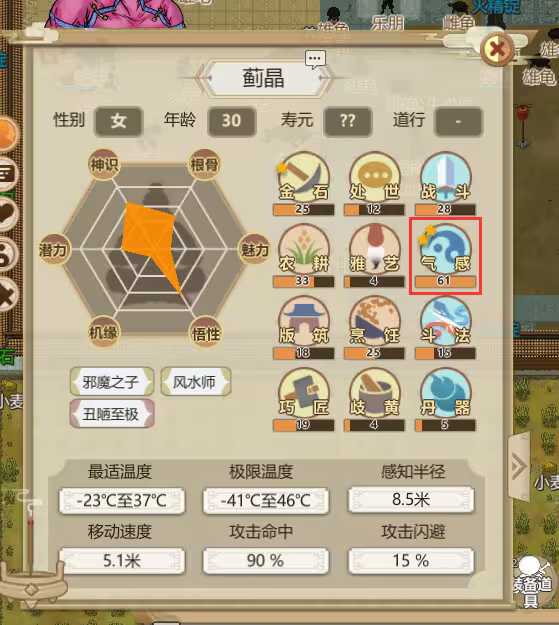
Task: Expand the side panel arrow tab
Action: point(519,466)
